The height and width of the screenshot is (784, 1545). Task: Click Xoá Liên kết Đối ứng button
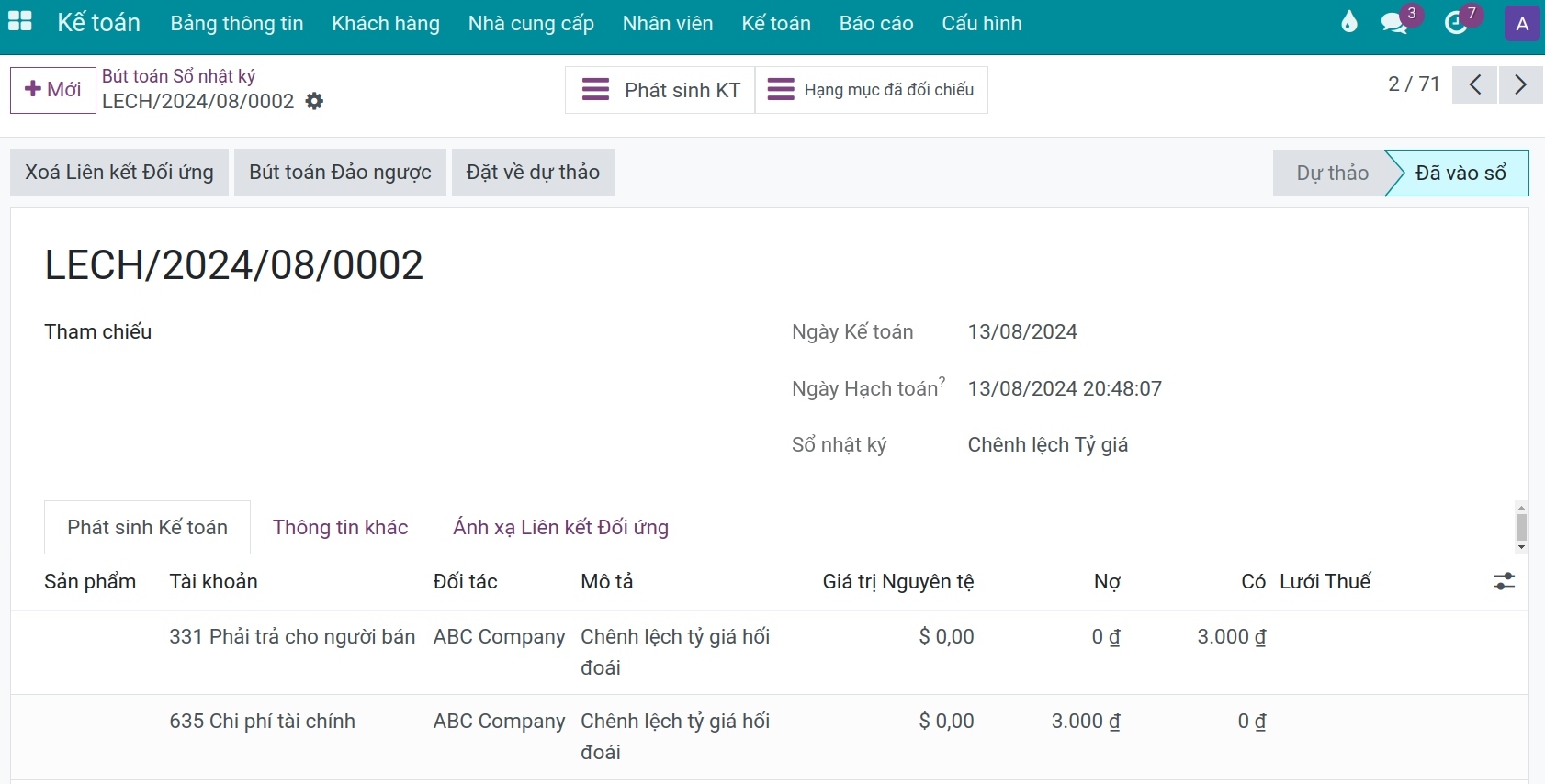[x=119, y=173]
